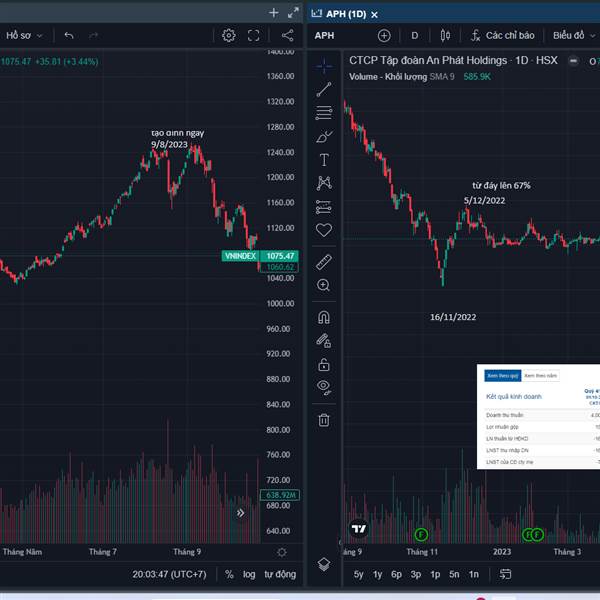Open the D timeframe interval selector
Image resolution: width=600 pixels, height=600 pixels.
pyautogui.click(x=415, y=35)
